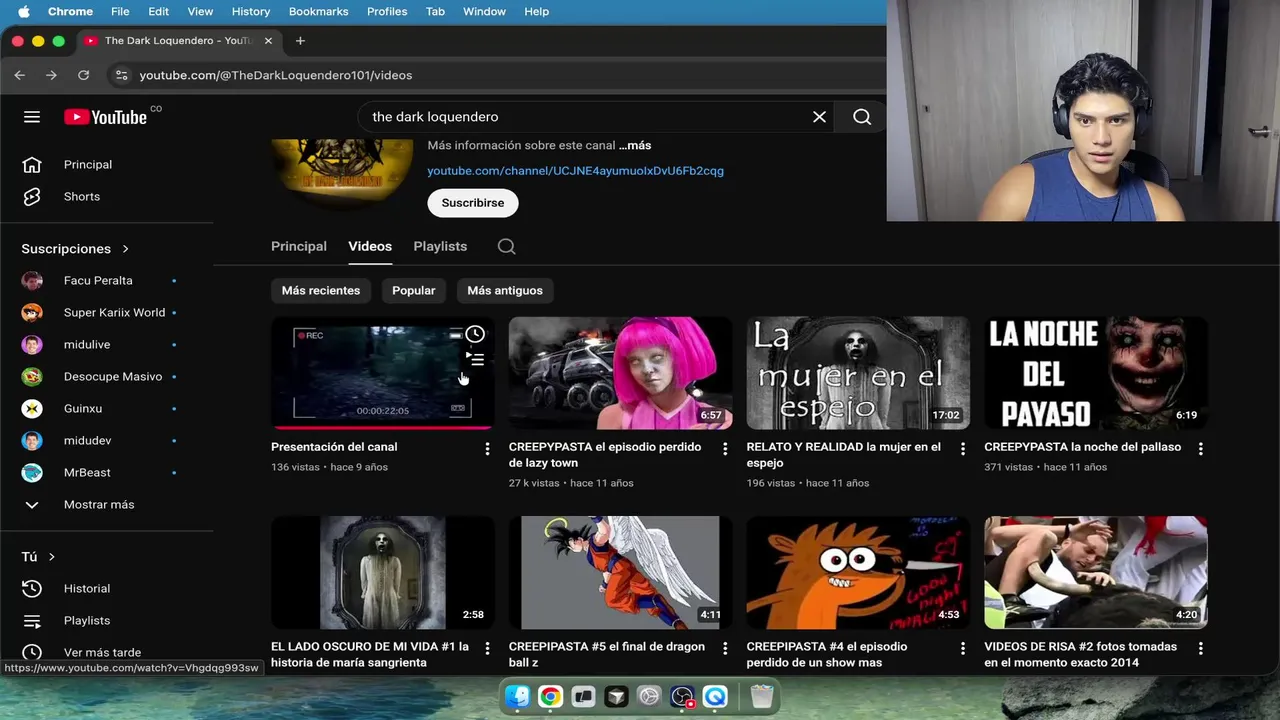Add Presentación del canal to queue icon
Viewport: 1280px width, 720px height.
[475, 359]
